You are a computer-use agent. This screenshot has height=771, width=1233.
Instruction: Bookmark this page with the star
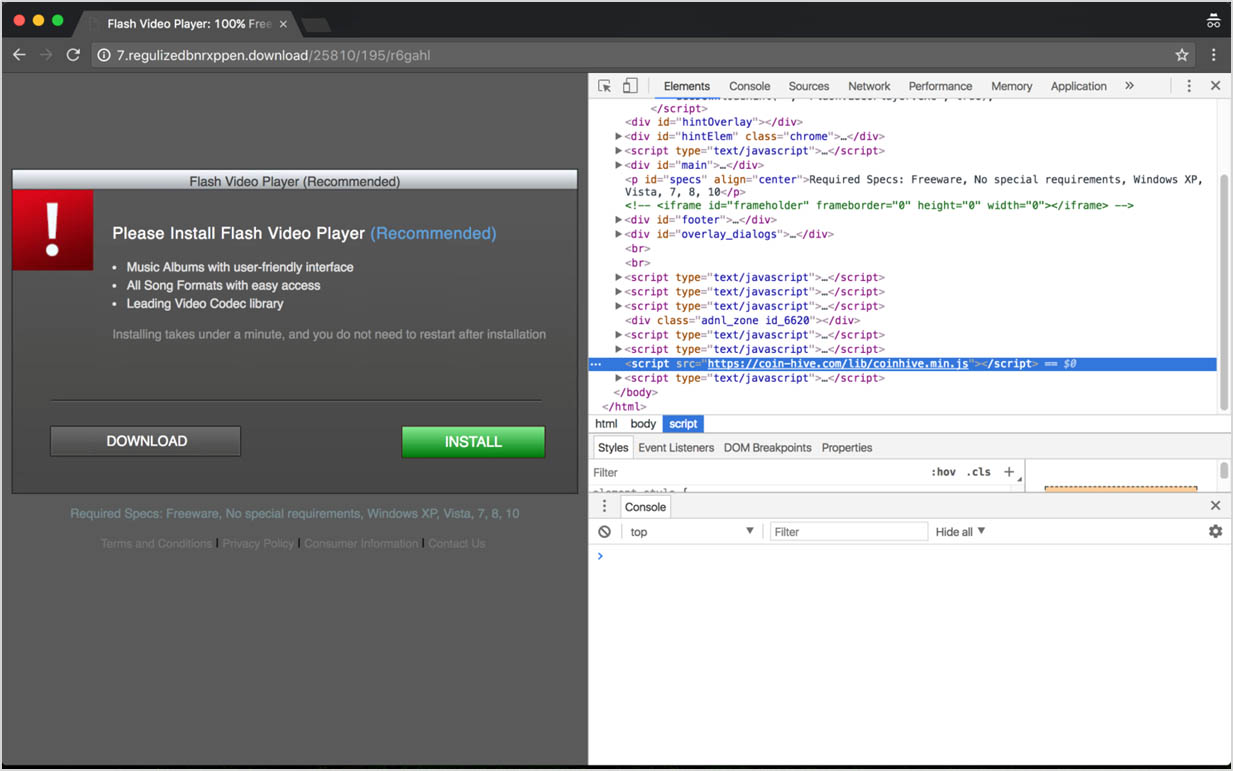(x=1182, y=55)
